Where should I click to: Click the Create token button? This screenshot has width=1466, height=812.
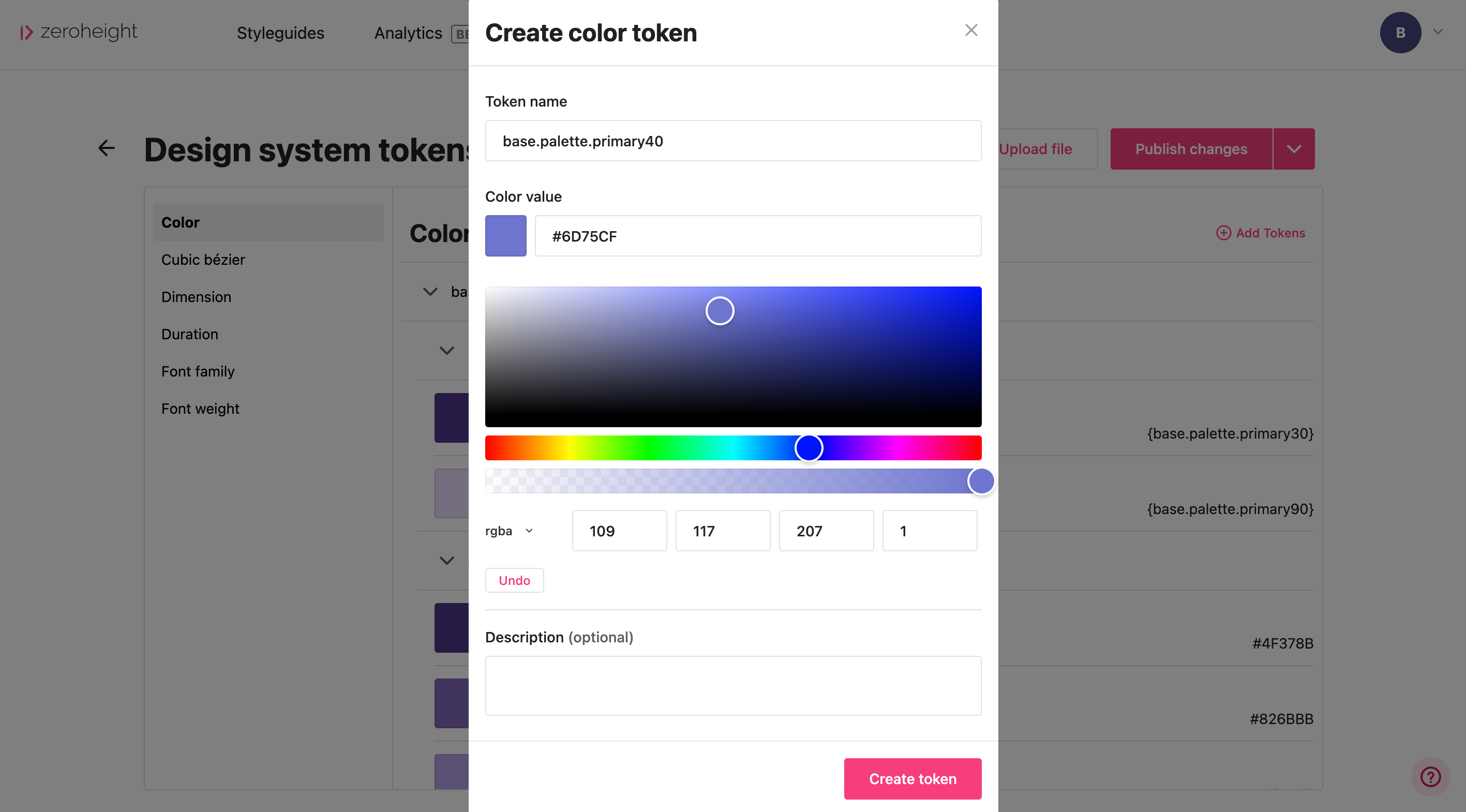[x=912, y=778]
